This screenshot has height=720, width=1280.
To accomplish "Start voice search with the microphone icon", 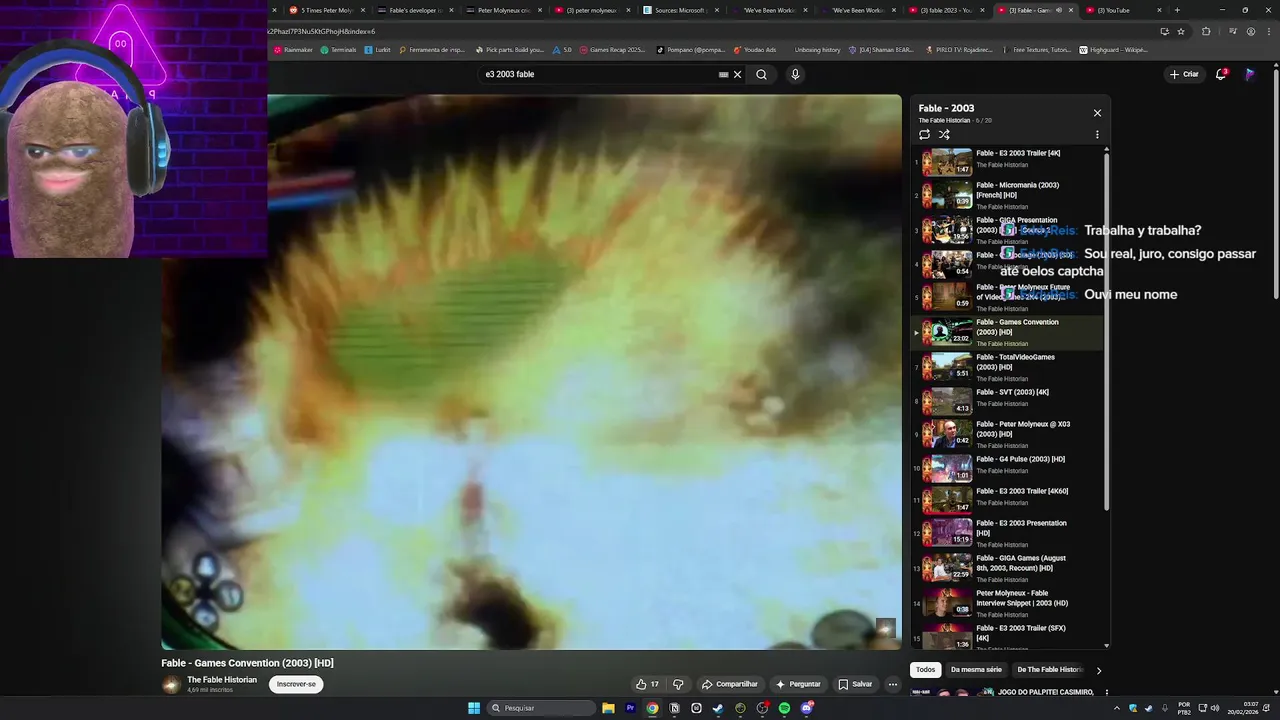I will point(795,74).
